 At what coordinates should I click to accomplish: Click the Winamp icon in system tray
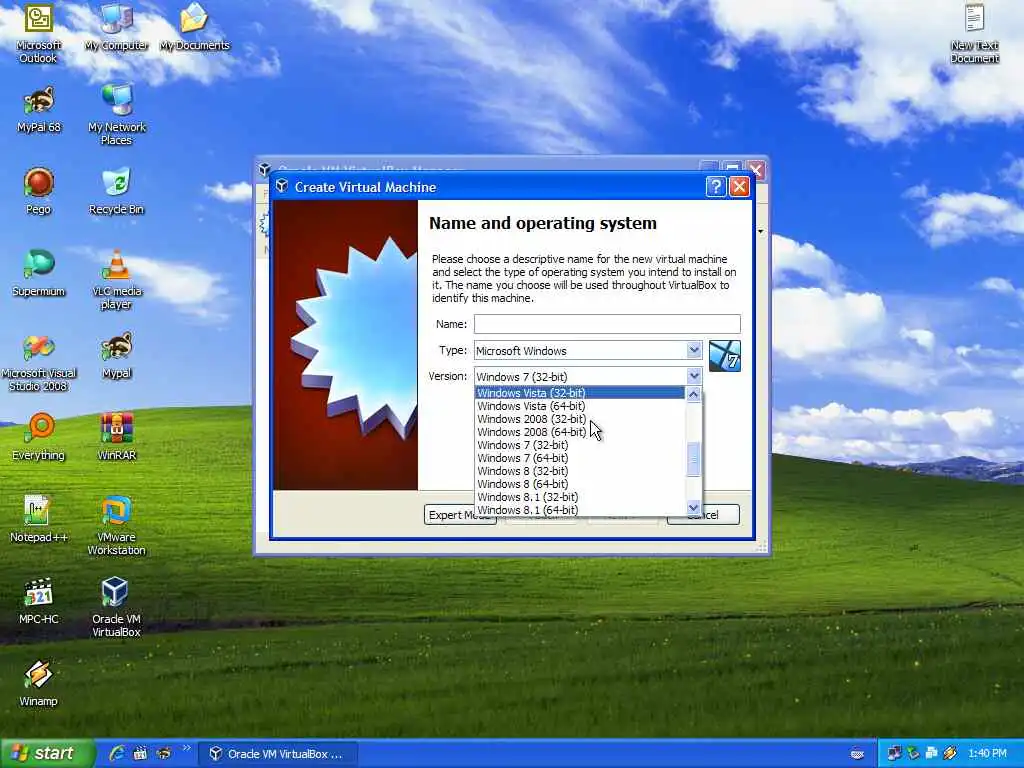pyautogui.click(x=950, y=753)
